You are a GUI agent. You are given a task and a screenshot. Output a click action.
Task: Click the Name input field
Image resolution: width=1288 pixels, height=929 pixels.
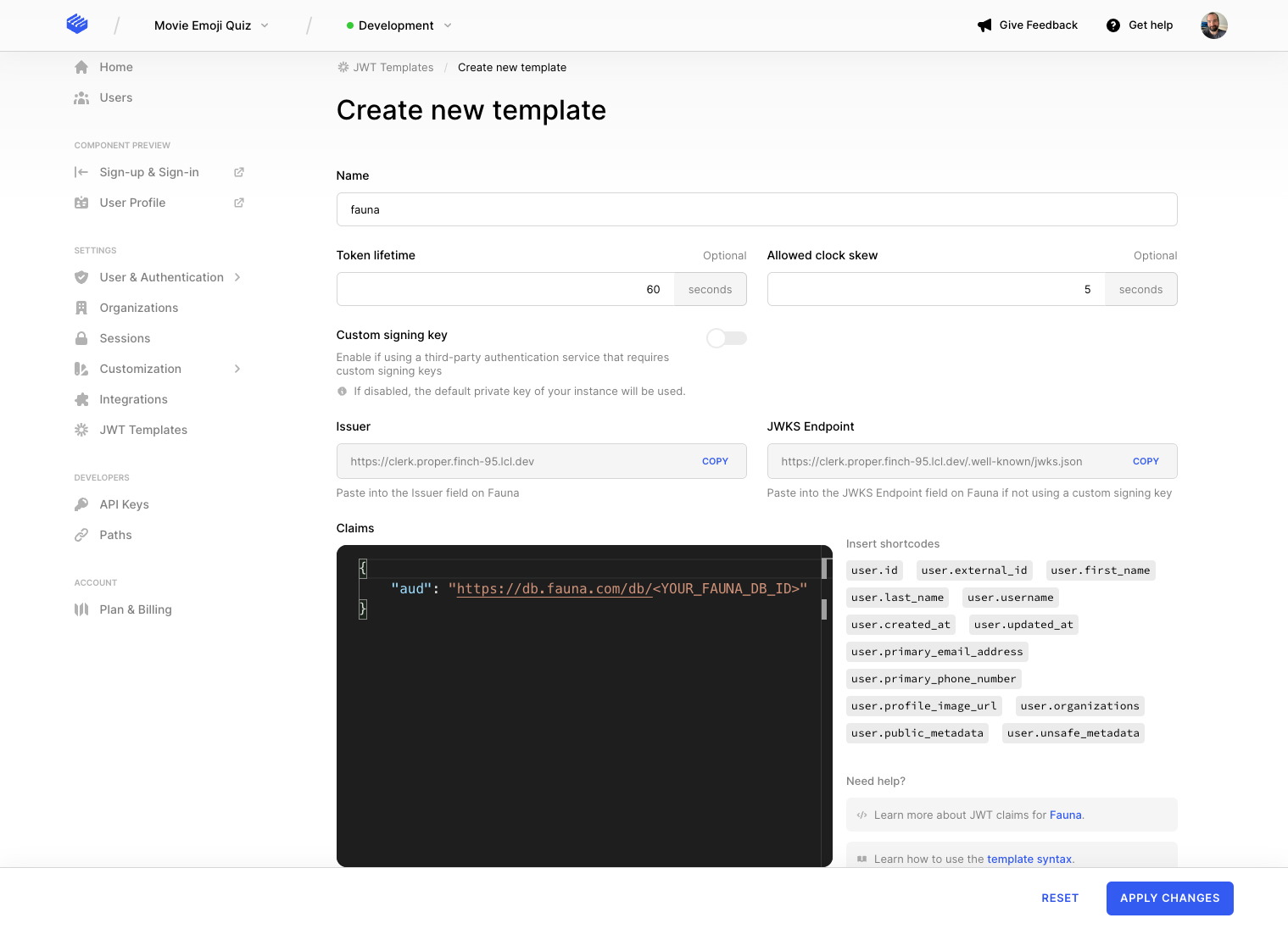coord(756,209)
